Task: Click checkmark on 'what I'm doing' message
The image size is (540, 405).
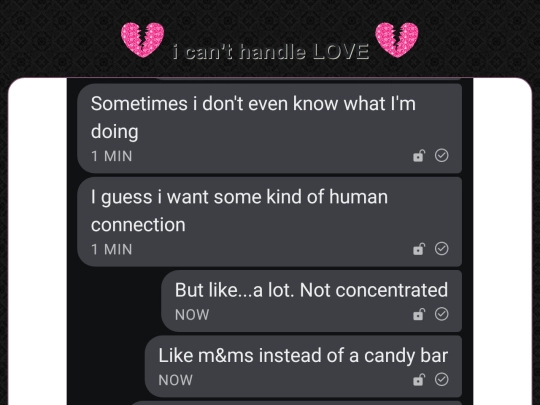Action: pos(442,155)
